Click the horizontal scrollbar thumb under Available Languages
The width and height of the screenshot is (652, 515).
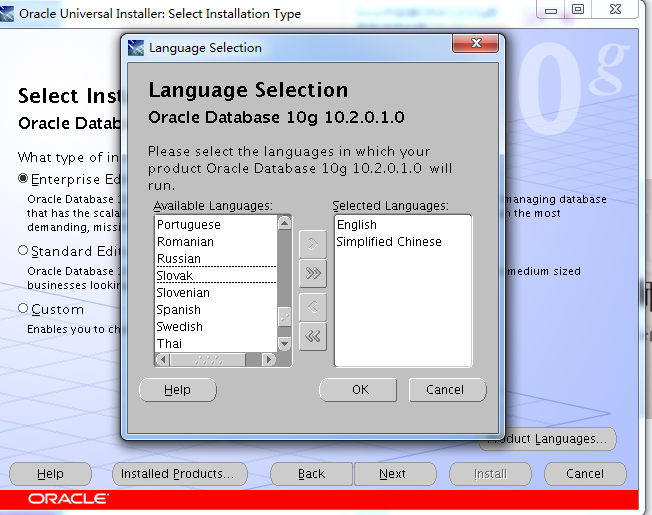[208, 359]
